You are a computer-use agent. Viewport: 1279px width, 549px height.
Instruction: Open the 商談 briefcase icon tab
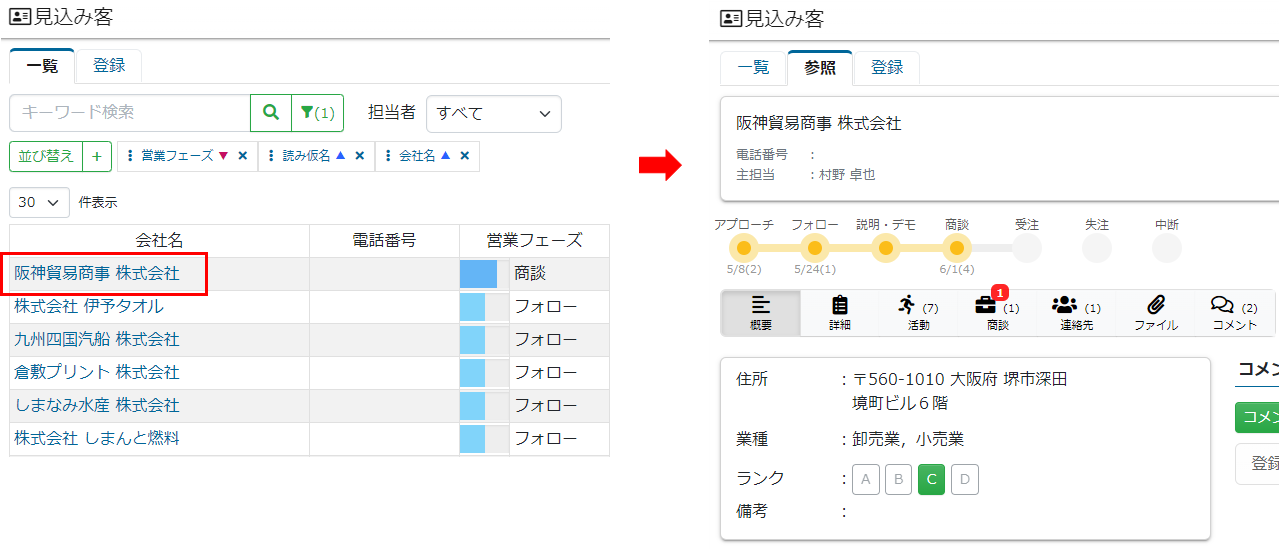(996, 313)
